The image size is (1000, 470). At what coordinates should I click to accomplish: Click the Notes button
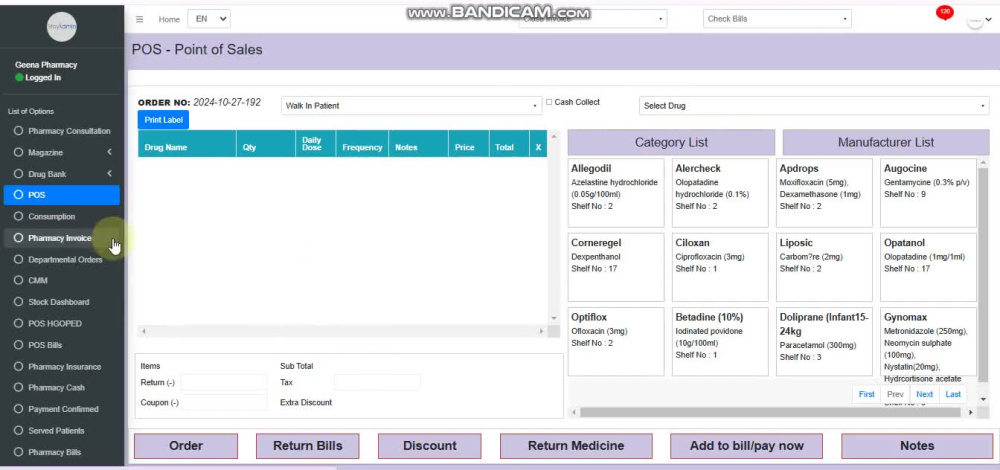tap(917, 446)
